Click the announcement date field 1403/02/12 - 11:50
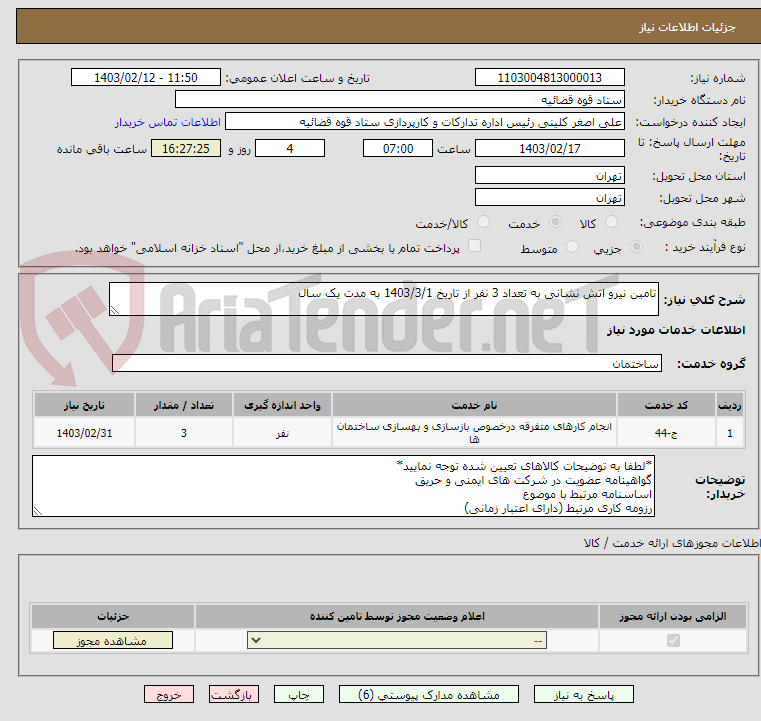The width and height of the screenshot is (761, 721). pos(146,77)
